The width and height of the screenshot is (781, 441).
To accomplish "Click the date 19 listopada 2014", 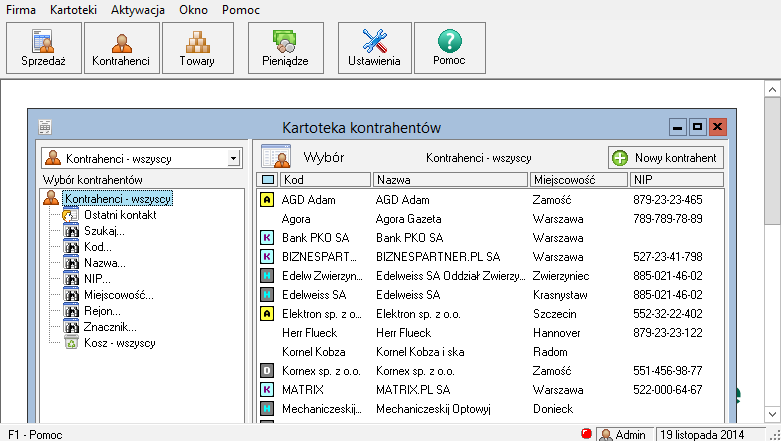I will pos(702,435).
